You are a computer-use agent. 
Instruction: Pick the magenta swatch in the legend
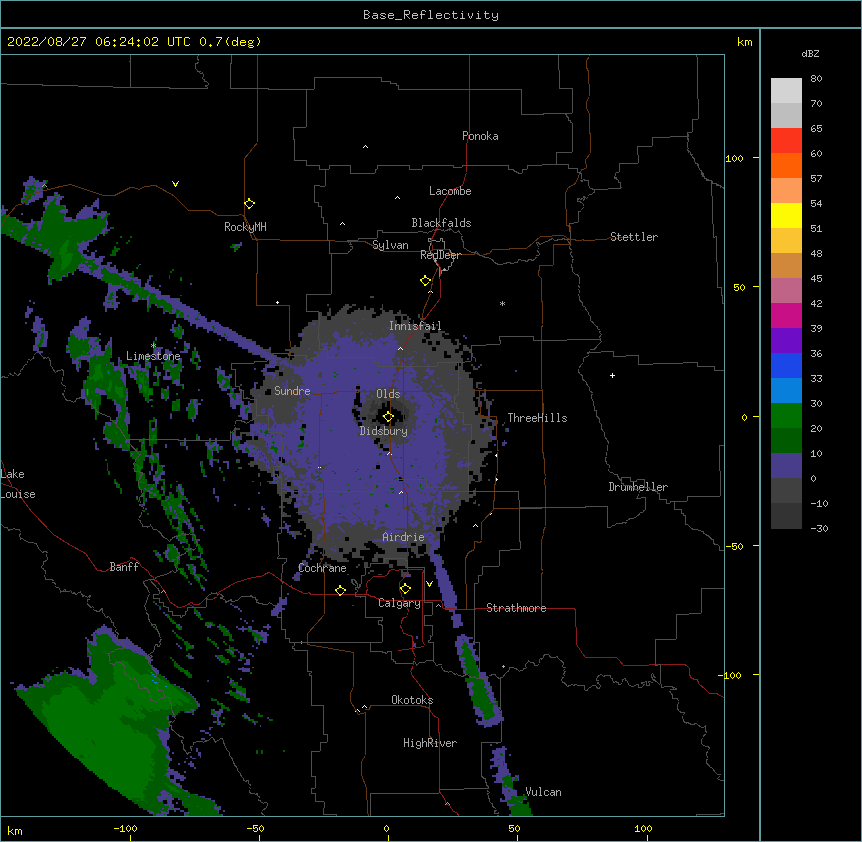tap(786, 315)
